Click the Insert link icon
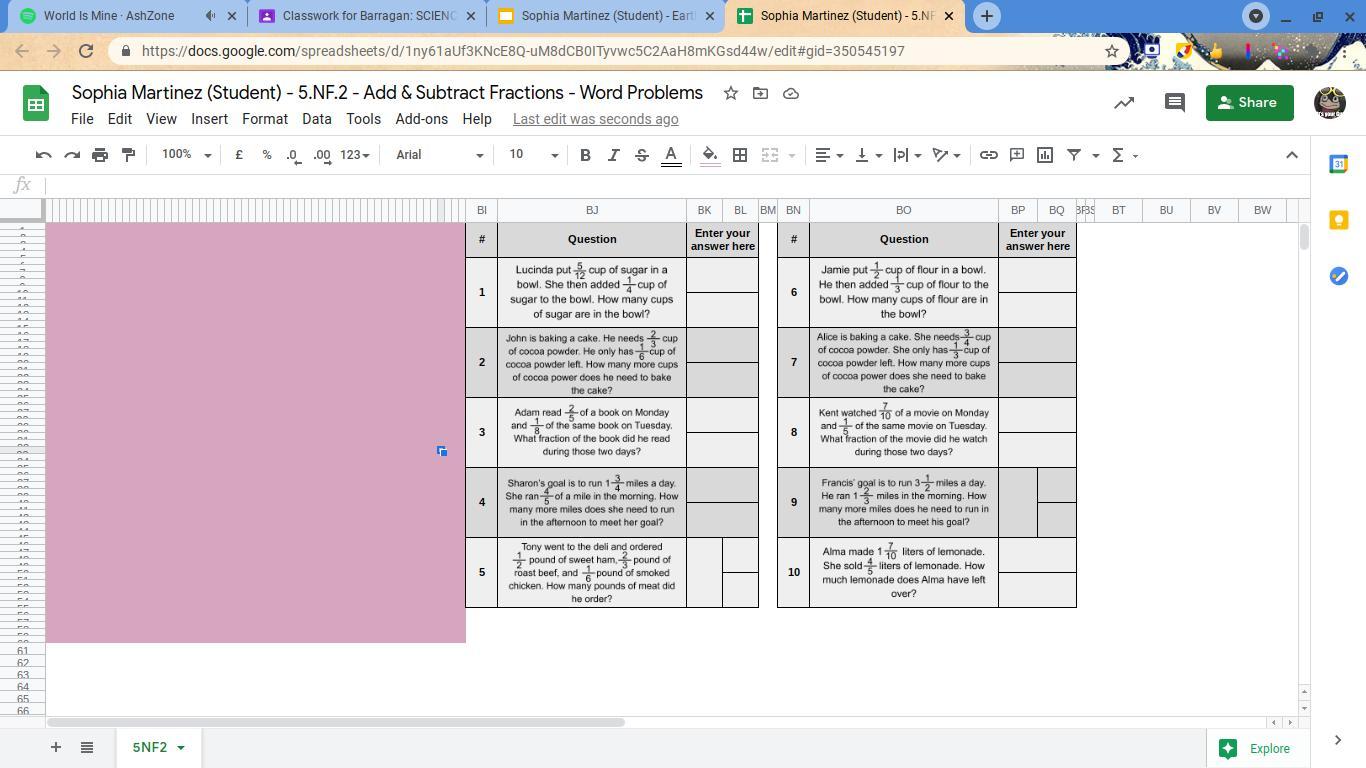The width and height of the screenshot is (1366, 768). 988,155
